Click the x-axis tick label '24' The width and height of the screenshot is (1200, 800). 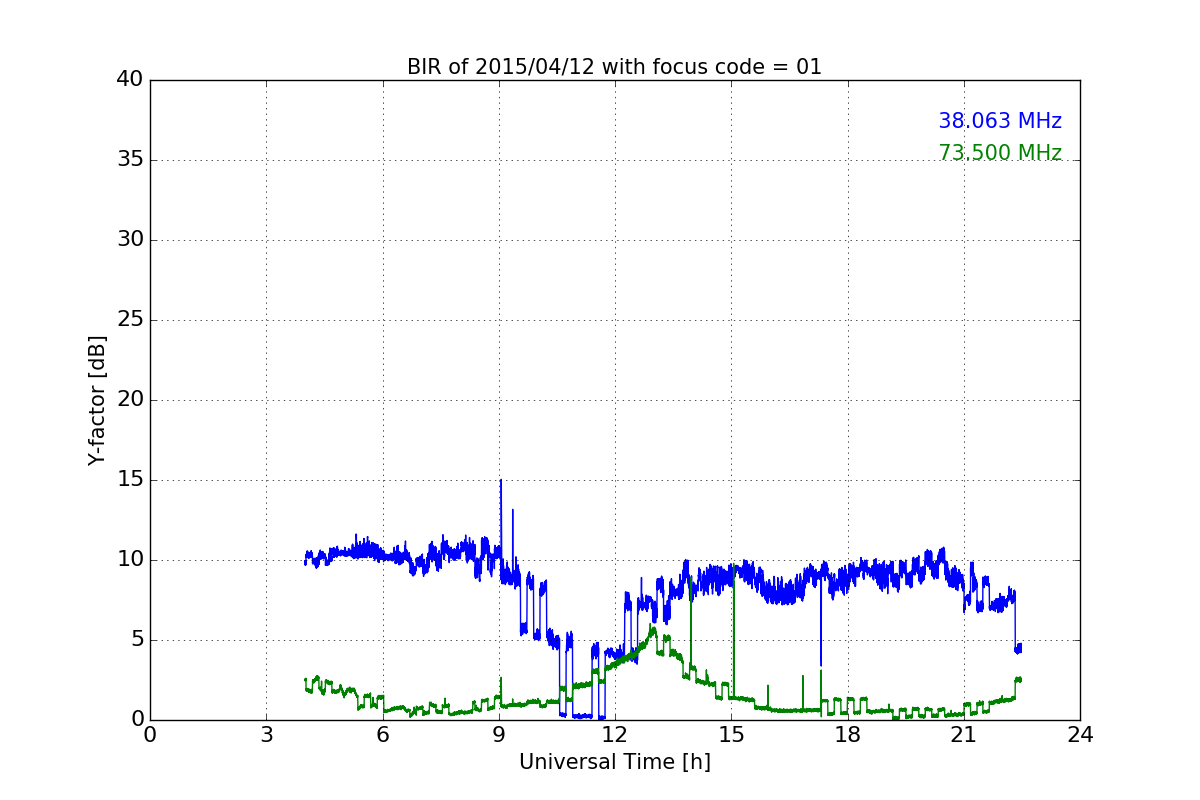[1080, 735]
